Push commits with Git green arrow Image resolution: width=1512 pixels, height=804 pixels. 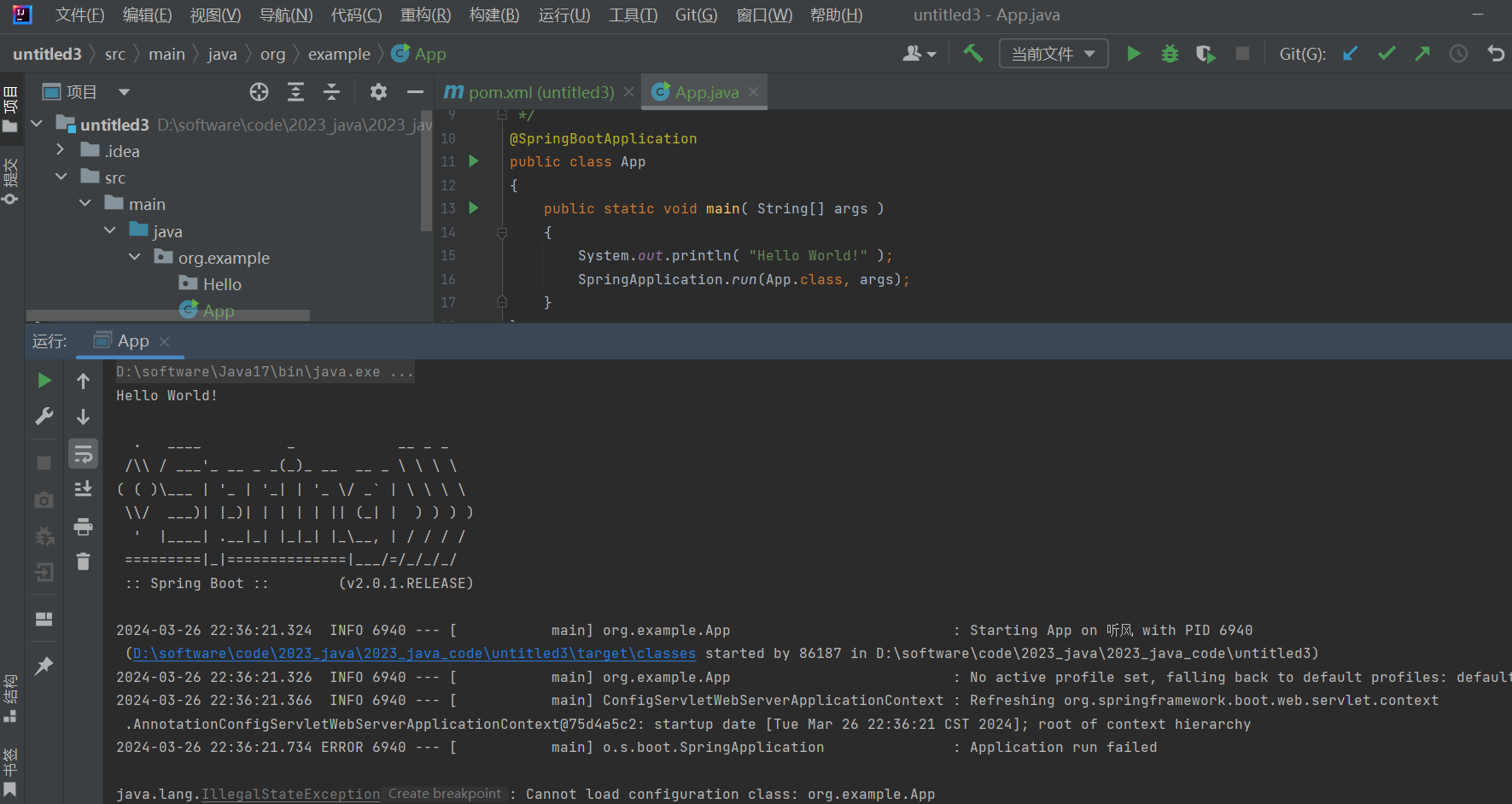pos(1422,54)
